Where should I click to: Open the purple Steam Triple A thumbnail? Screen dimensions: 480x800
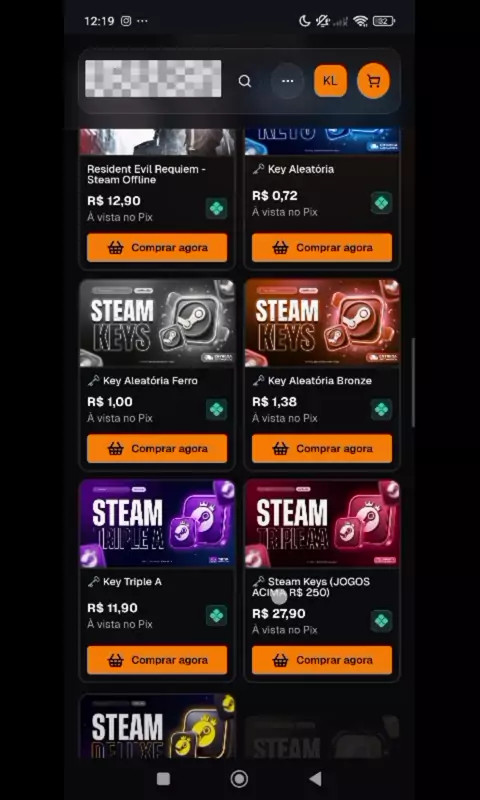coord(158,524)
